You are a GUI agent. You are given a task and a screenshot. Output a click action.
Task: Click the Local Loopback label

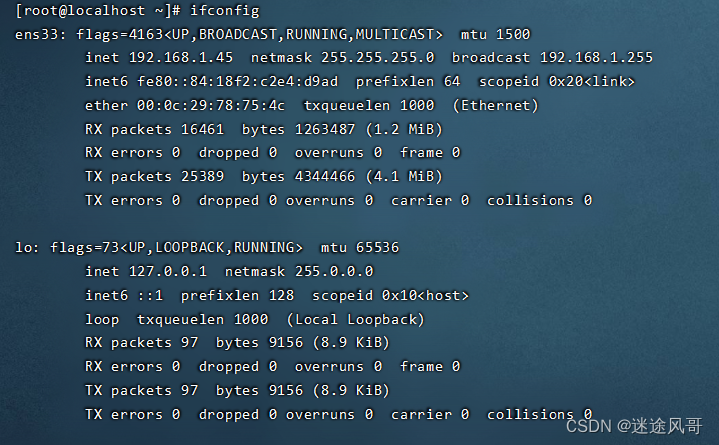click(355, 319)
